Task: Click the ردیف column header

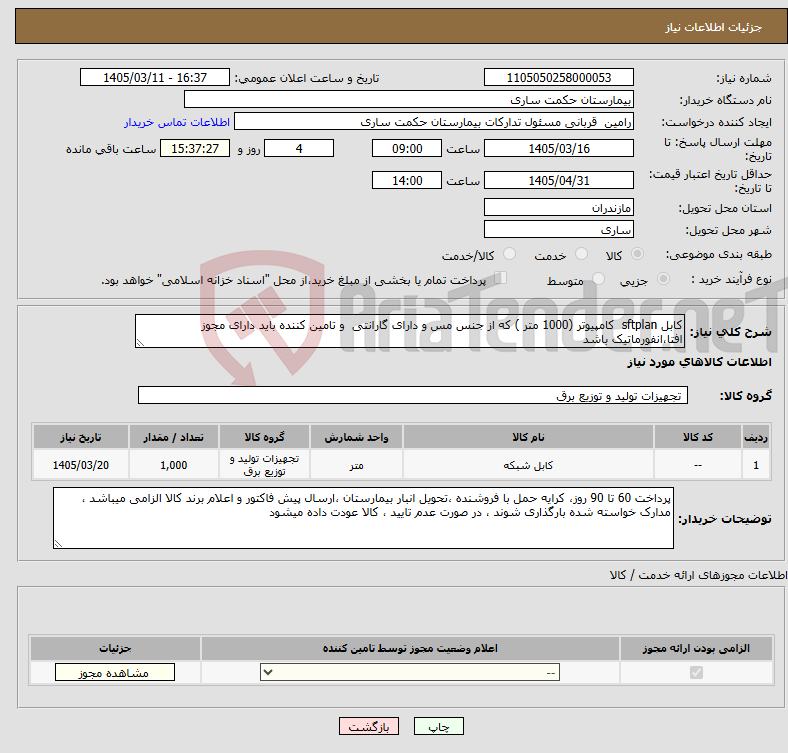Action: tap(756, 437)
